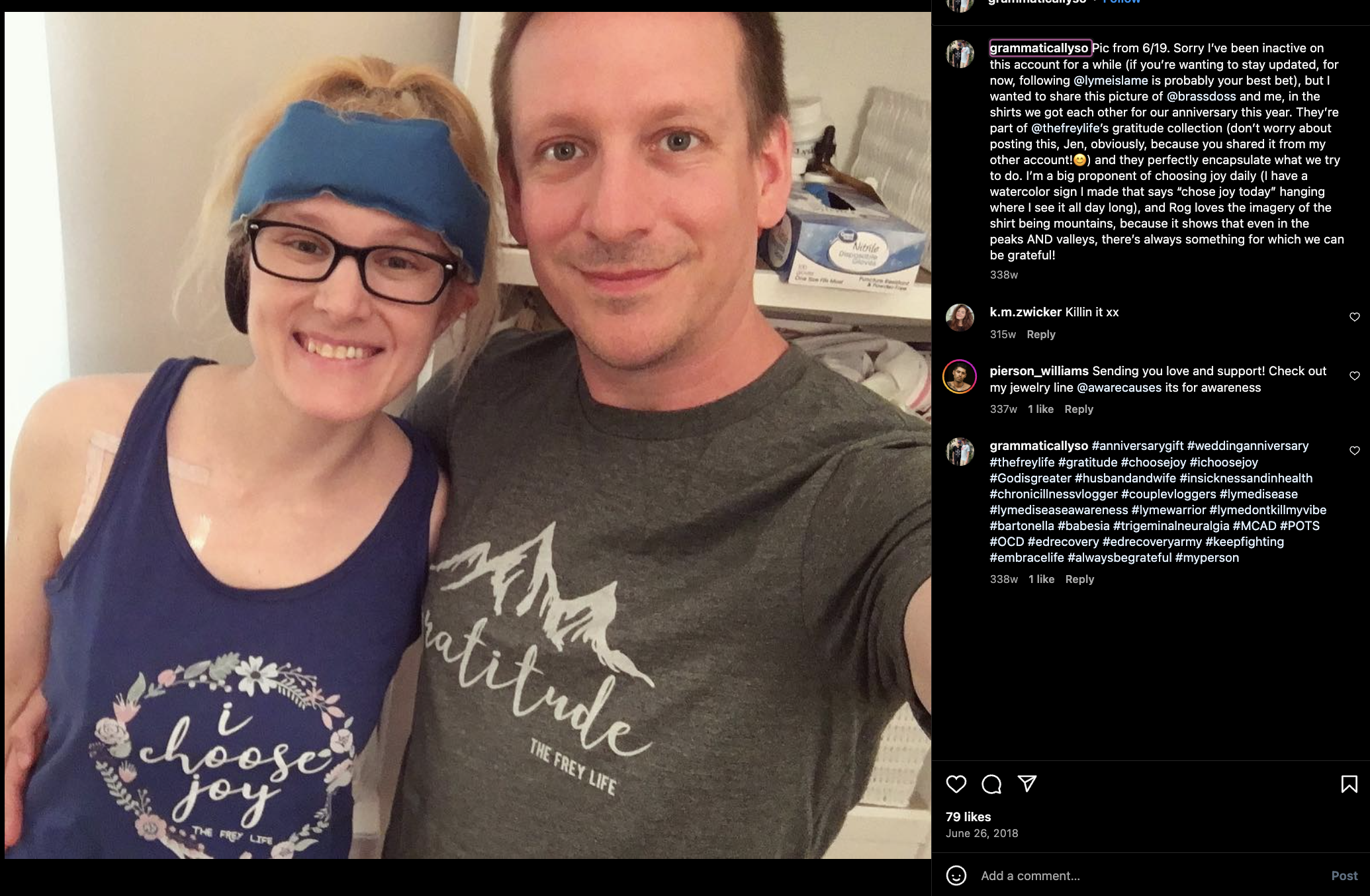
Task: Like the post with the heart icon
Action: pyautogui.click(x=956, y=784)
